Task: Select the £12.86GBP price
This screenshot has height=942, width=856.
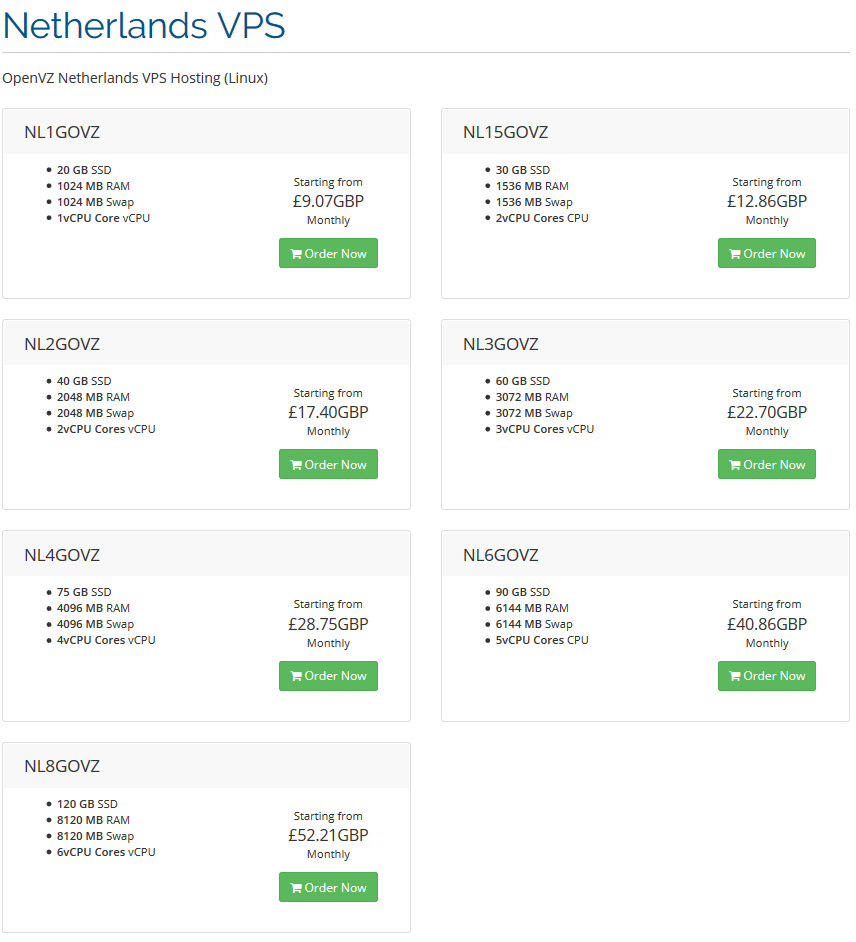Action: tap(766, 201)
